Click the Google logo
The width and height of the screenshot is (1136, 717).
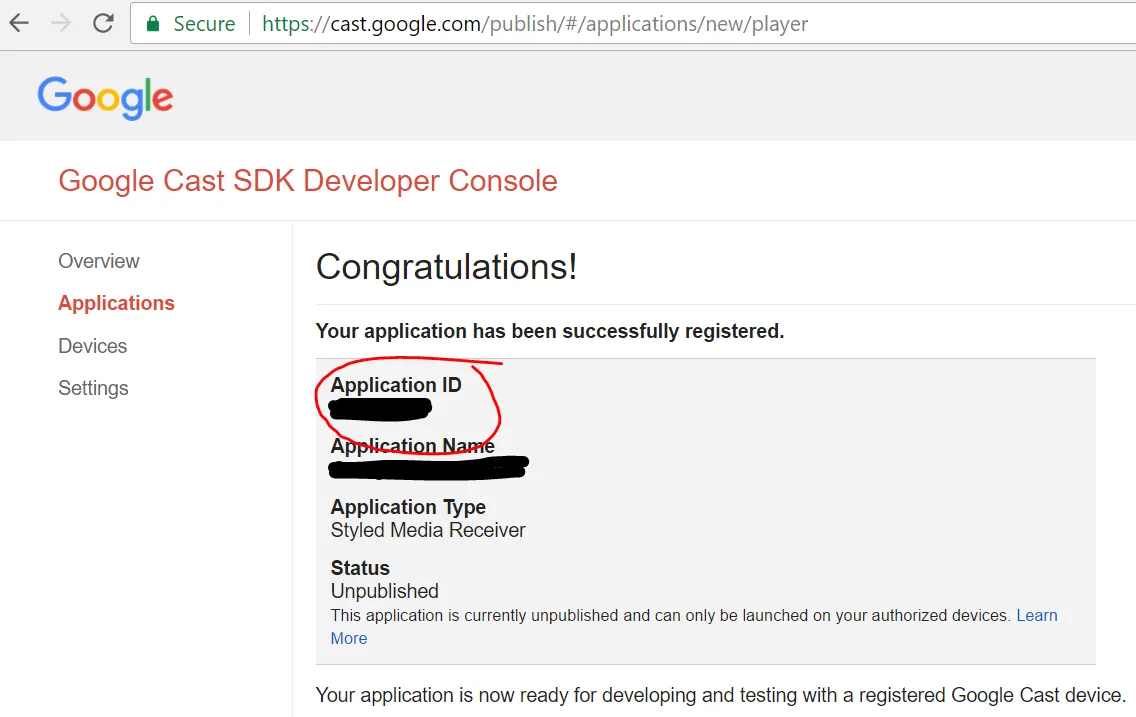pyautogui.click(x=105, y=98)
